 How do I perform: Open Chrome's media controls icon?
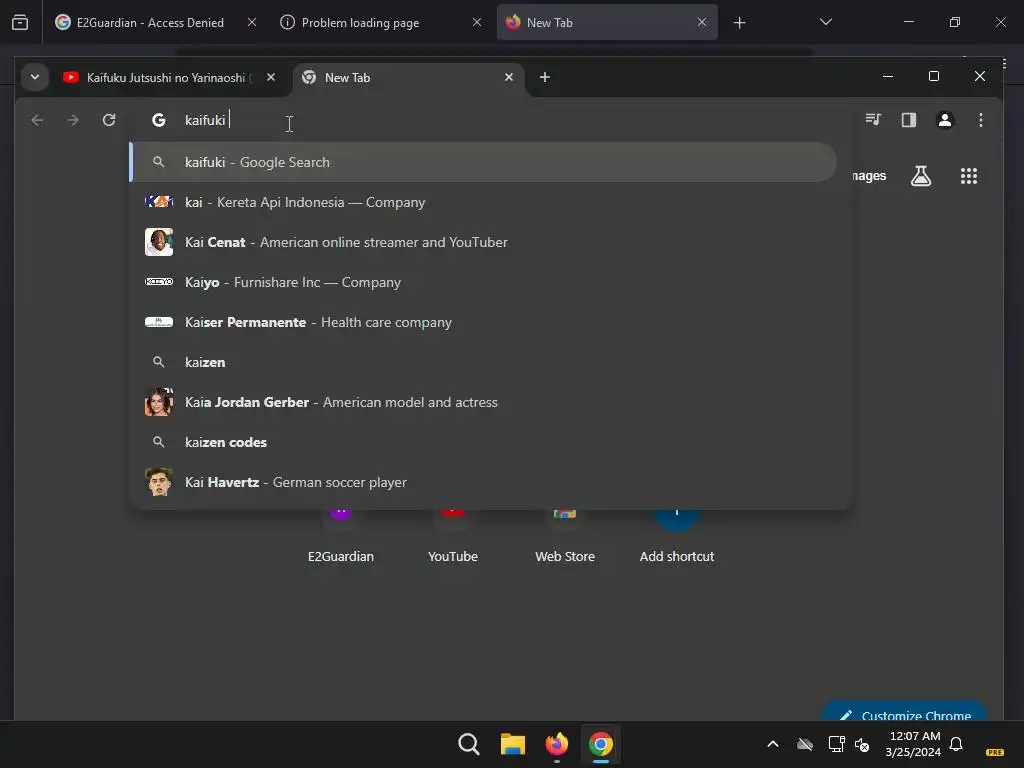click(873, 120)
